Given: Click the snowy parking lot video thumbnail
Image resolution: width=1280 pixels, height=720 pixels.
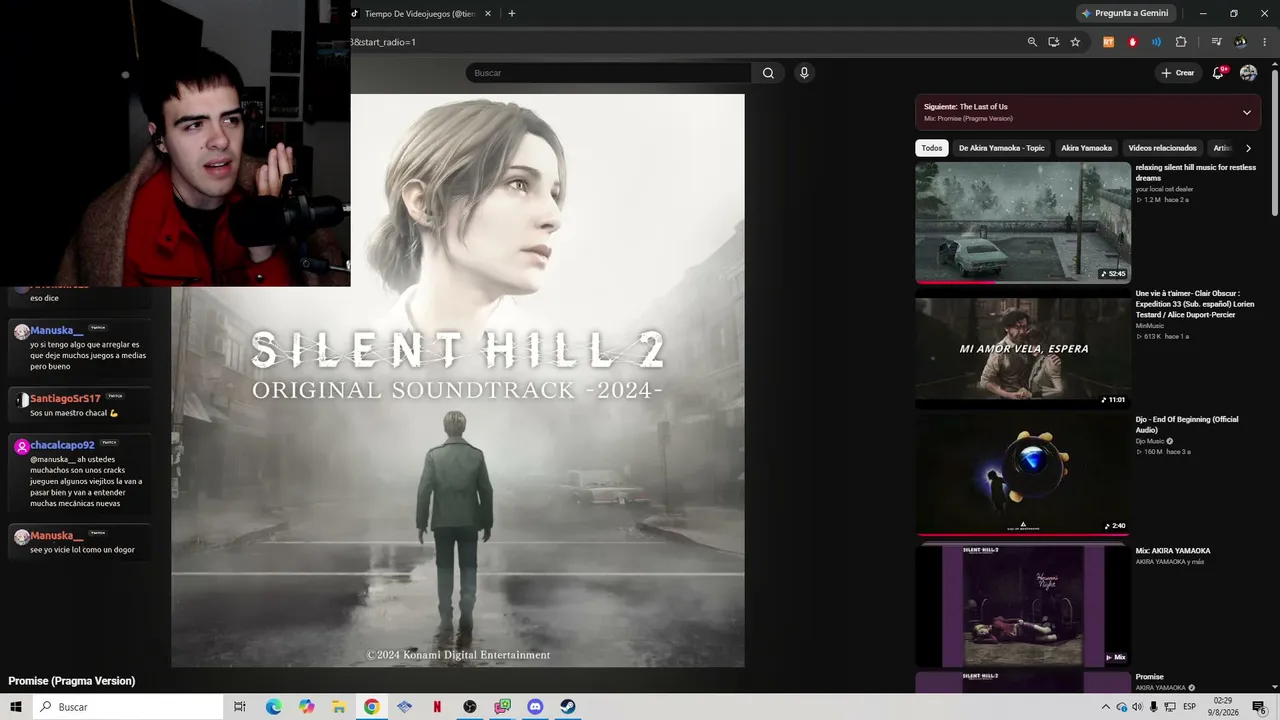Looking at the screenshot, I should point(1023,223).
